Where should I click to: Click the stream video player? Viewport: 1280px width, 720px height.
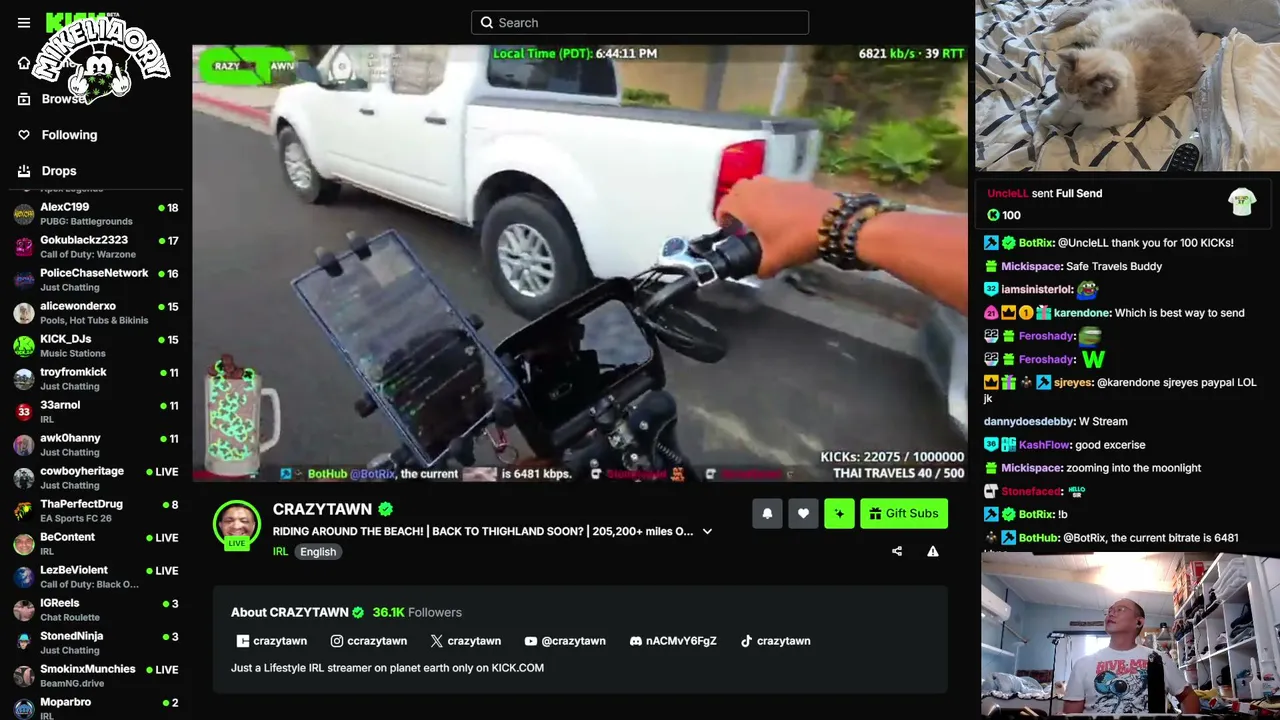pos(580,263)
